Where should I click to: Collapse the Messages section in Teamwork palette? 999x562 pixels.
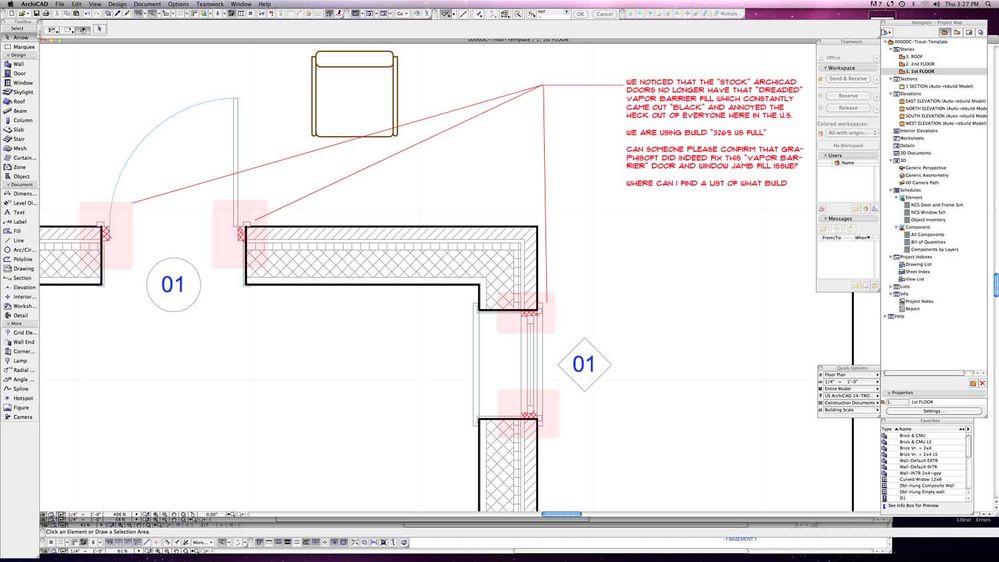click(825, 219)
